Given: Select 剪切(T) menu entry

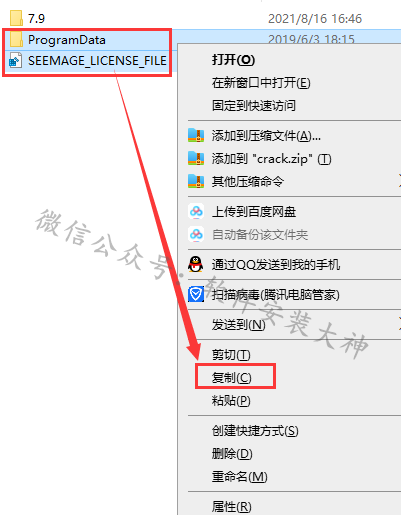Looking at the screenshot, I should point(231,355).
